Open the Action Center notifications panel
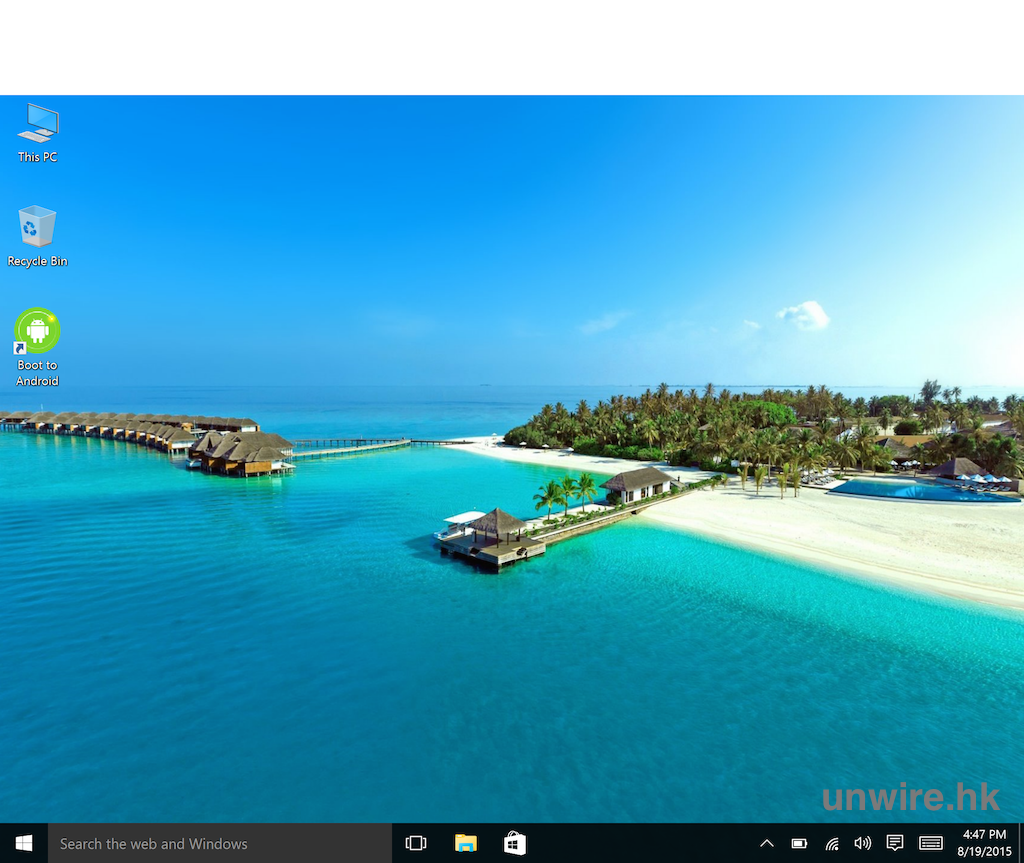 pos(895,843)
